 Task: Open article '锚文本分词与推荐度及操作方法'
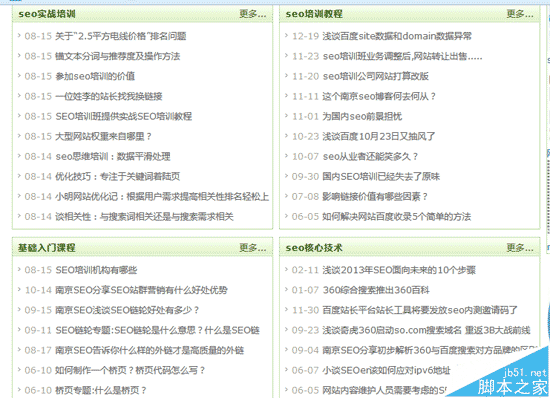point(118,56)
